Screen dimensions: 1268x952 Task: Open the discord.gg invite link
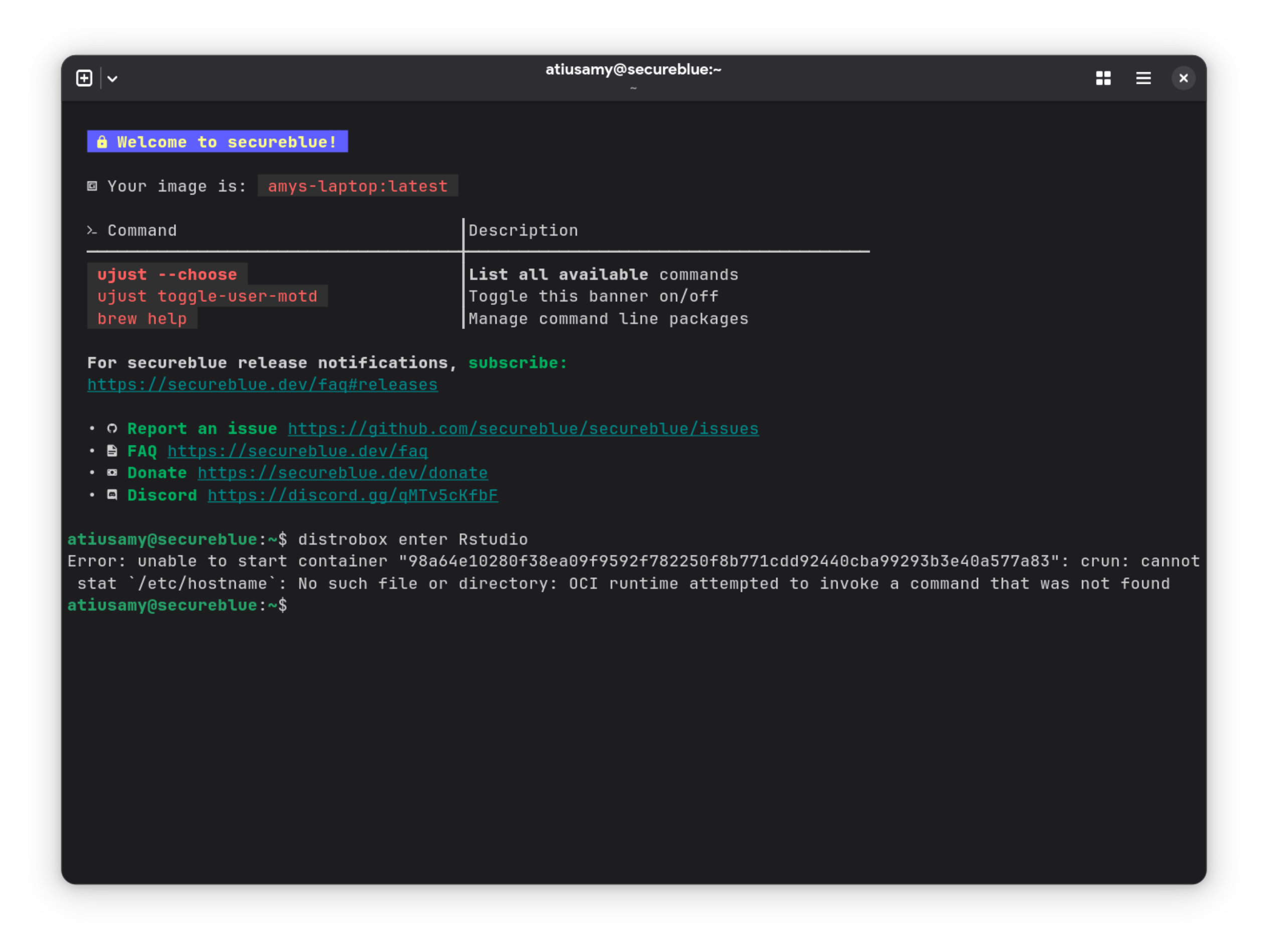[x=353, y=495]
